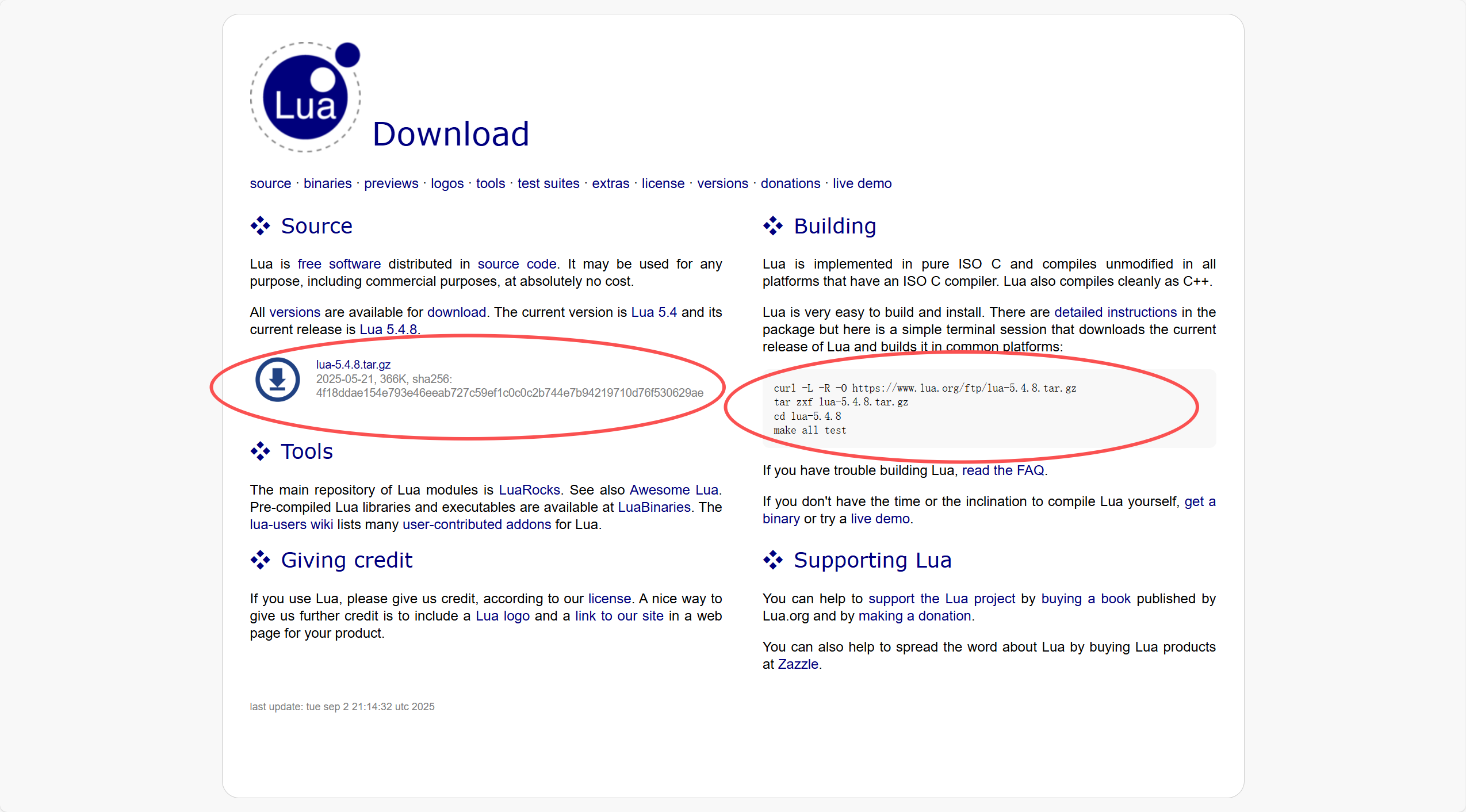Go to the previews navigation link
Image resolution: width=1466 pixels, height=812 pixels.
tap(391, 183)
